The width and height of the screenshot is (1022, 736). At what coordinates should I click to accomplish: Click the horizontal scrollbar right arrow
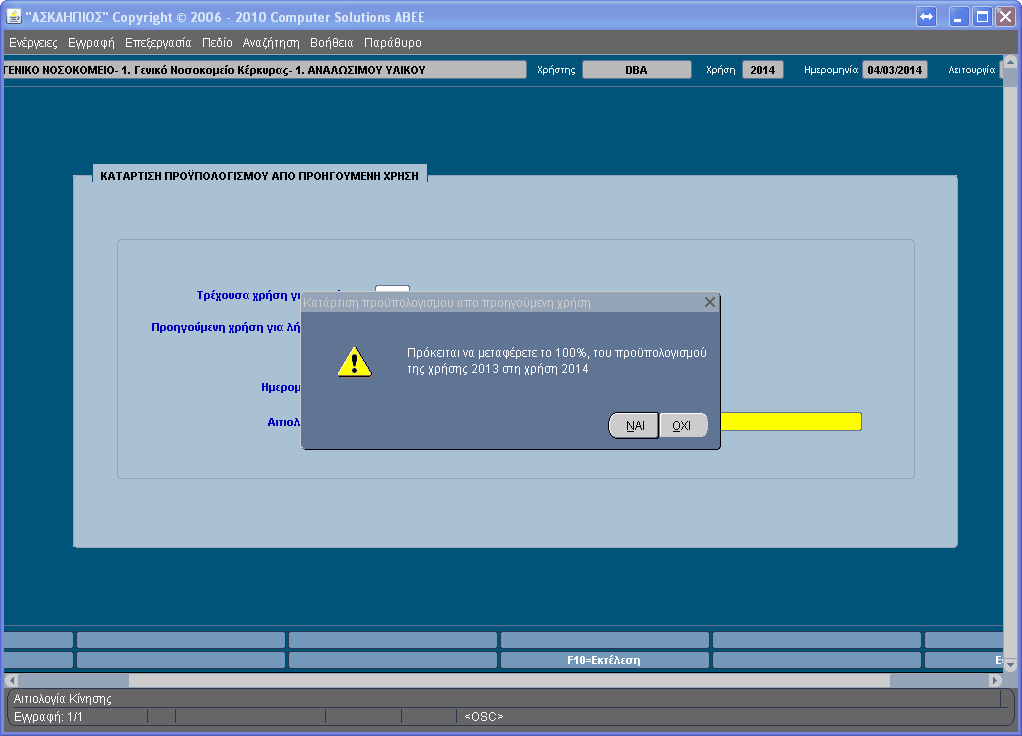[x=994, y=680]
